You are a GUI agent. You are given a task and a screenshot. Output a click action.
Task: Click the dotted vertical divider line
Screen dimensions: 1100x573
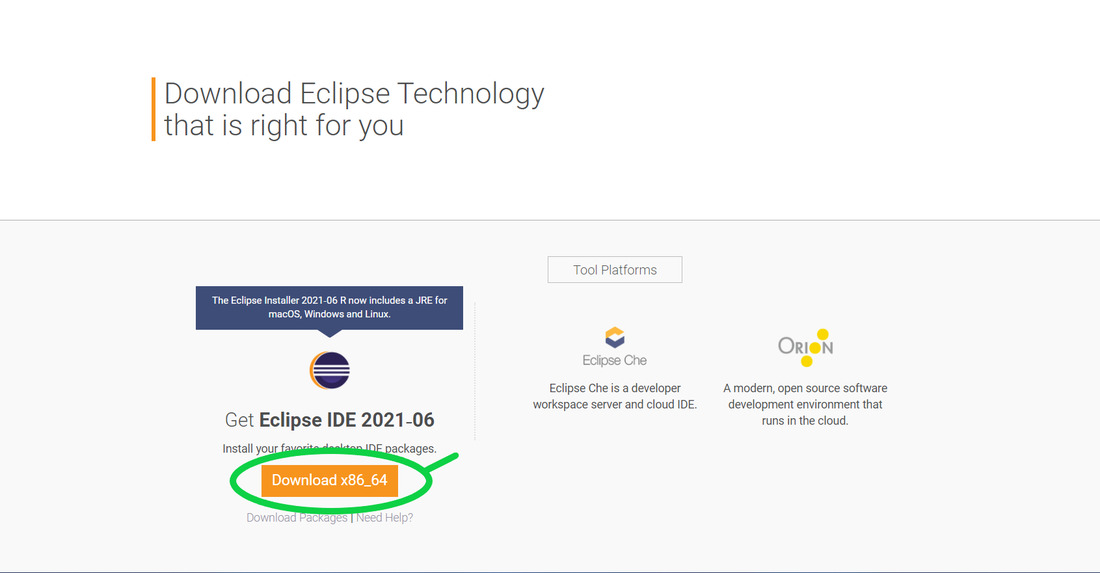pyautogui.click(x=475, y=371)
